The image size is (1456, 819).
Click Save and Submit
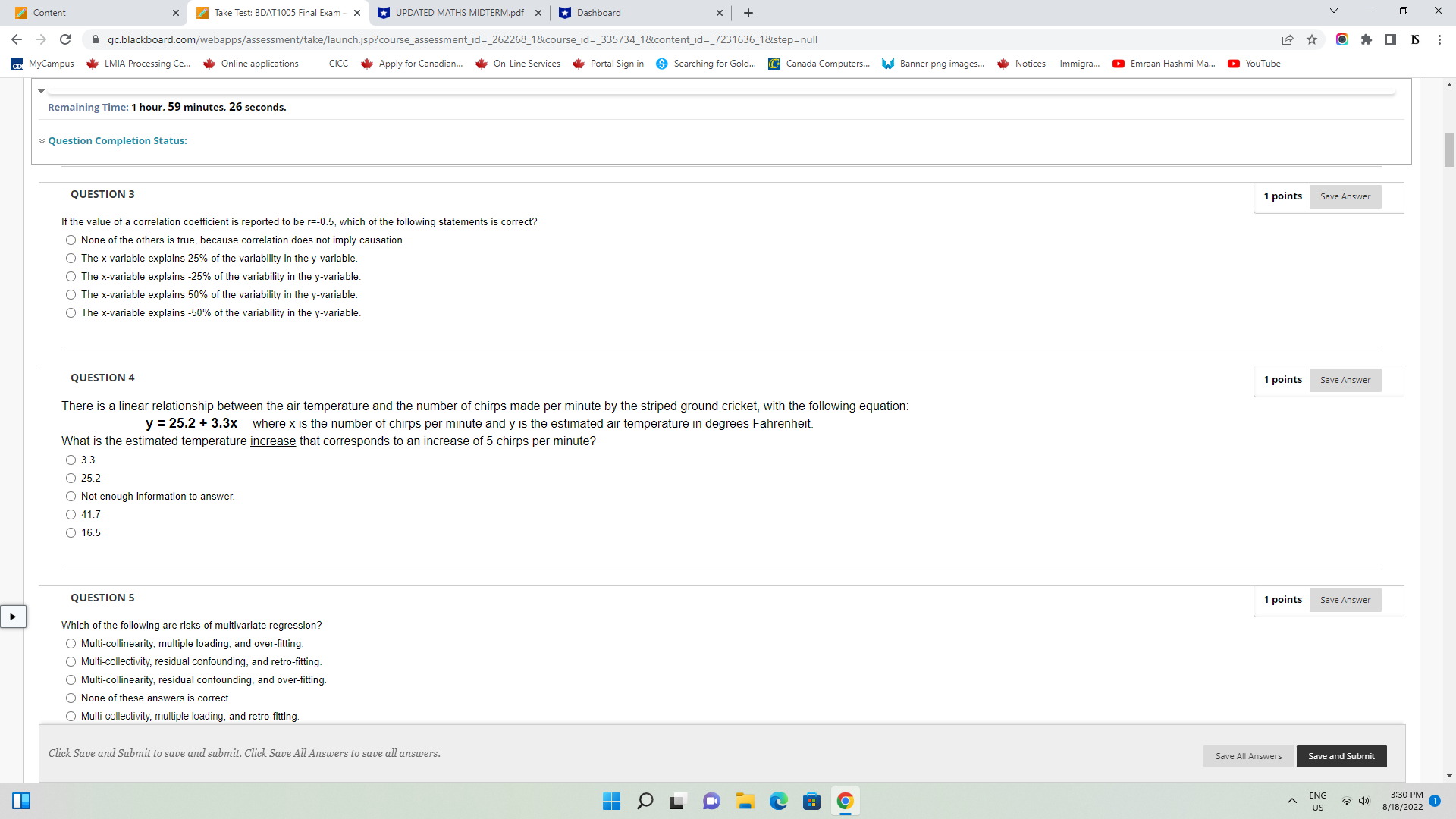tap(1341, 756)
